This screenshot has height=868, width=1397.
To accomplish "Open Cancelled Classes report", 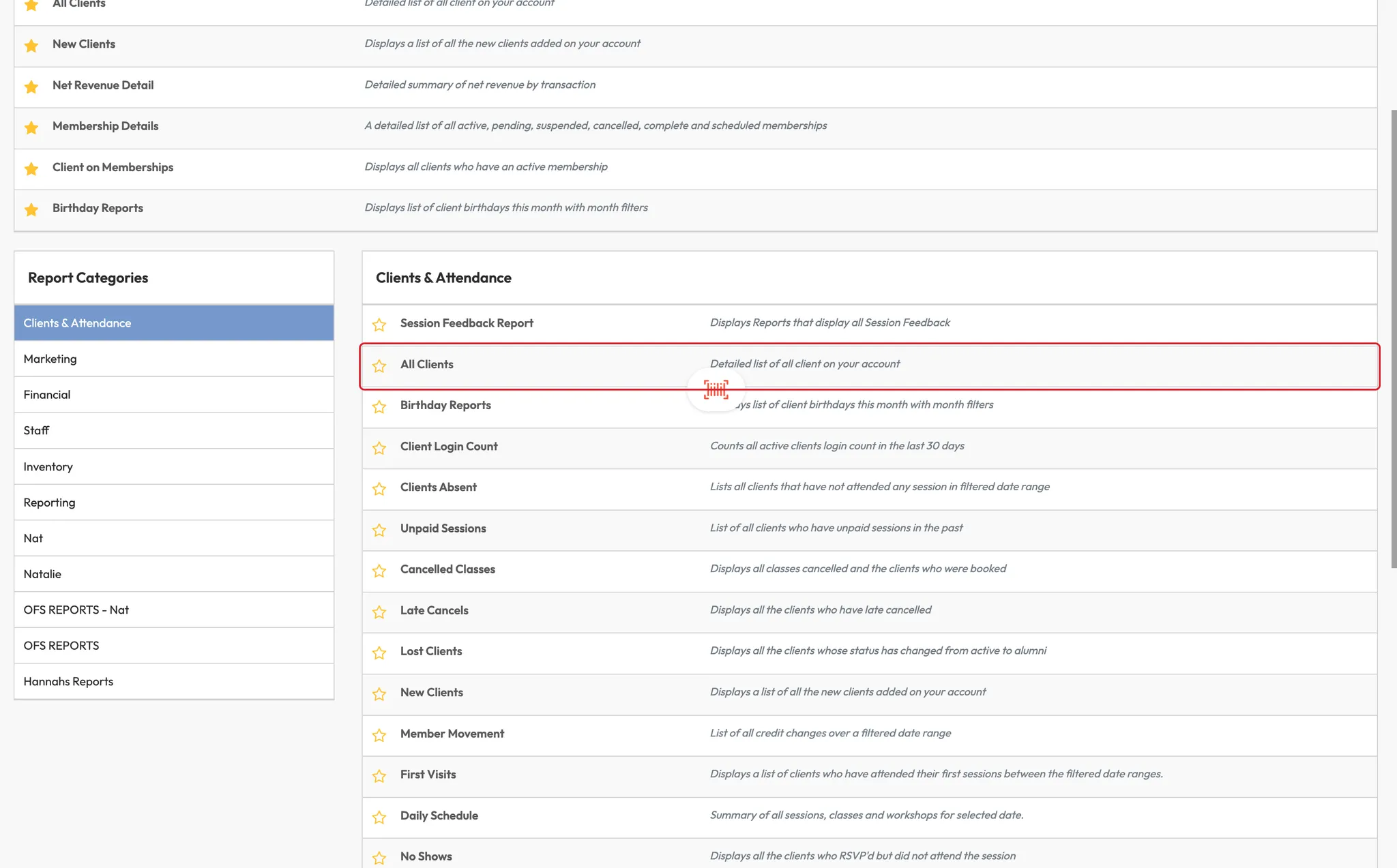I will tap(447, 569).
